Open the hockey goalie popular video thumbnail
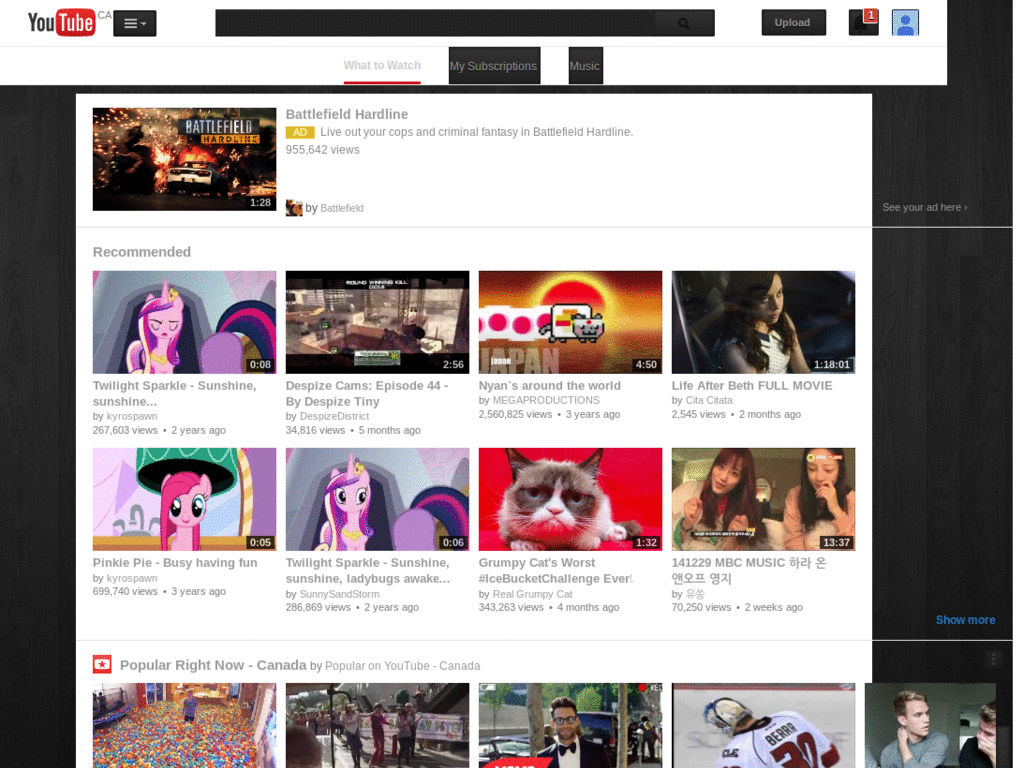This screenshot has width=1024, height=768. tap(763, 726)
